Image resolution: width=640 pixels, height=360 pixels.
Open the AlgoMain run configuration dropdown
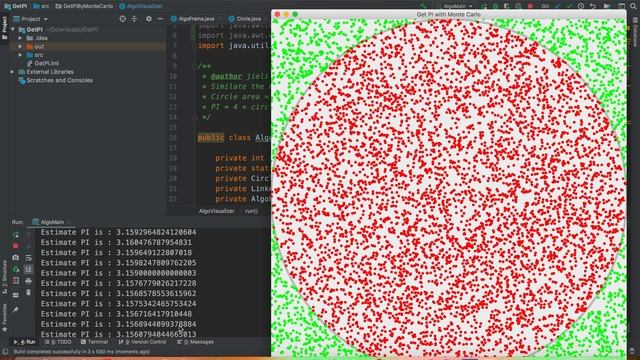click(x=454, y=6)
